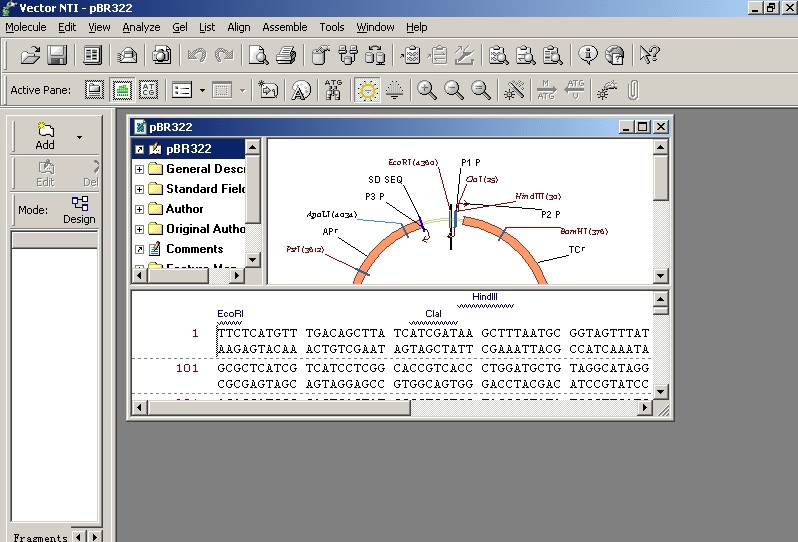This screenshot has height=542, width=798.
Task: Click graphics pane vertical scrollbar thumb
Action: pyautogui.click(x=660, y=178)
